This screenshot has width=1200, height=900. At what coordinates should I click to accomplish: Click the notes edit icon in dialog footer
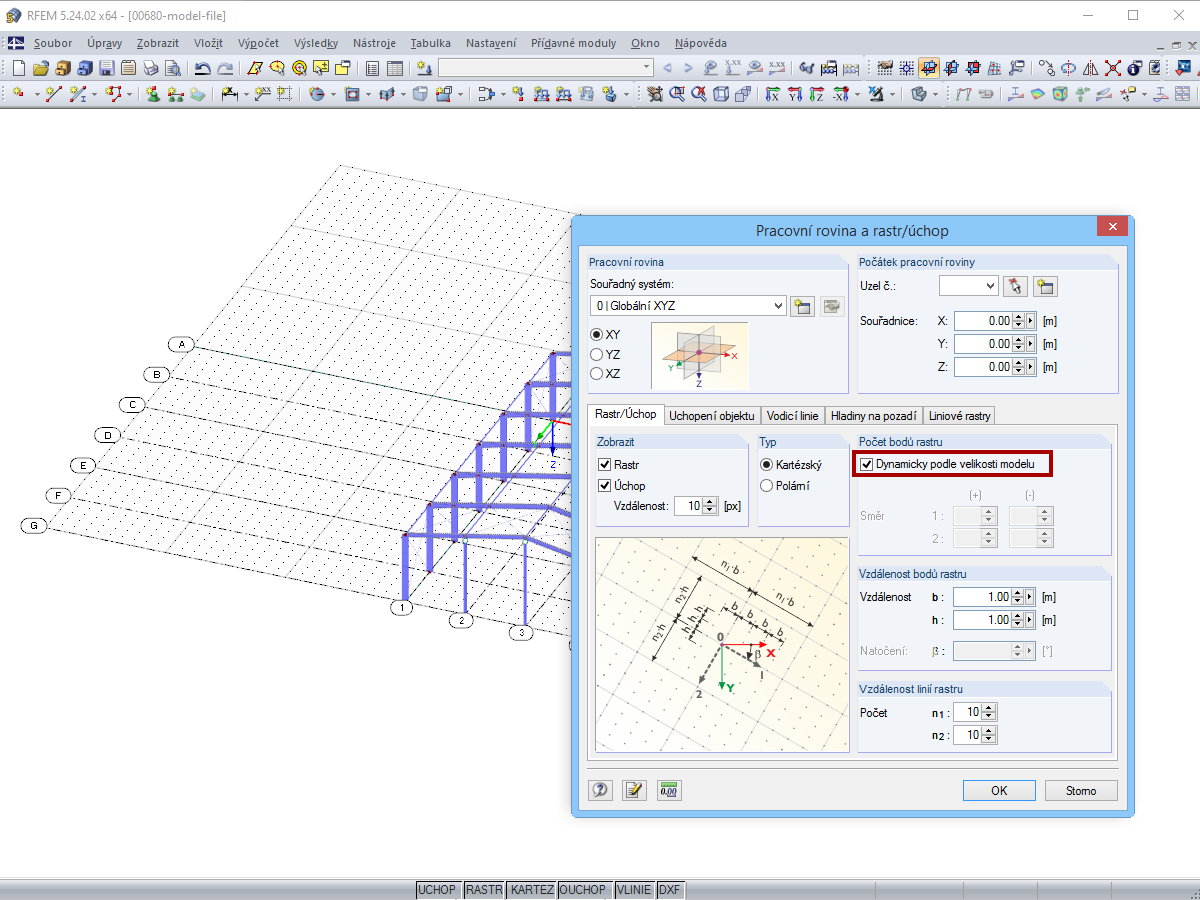pos(634,790)
